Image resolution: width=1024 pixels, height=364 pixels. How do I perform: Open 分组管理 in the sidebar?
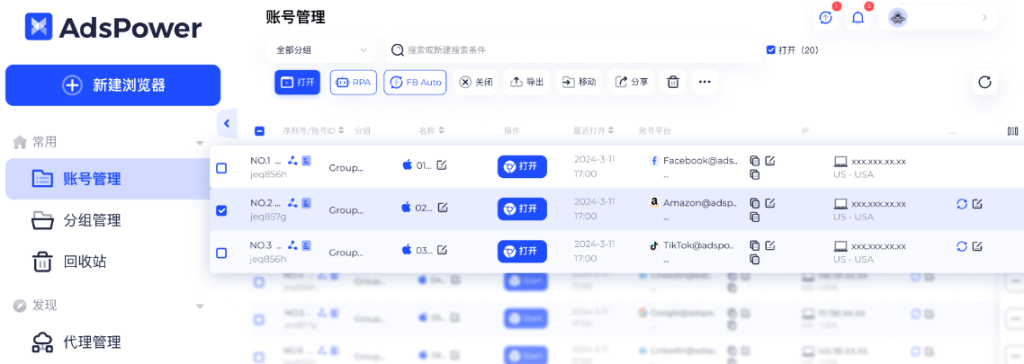coord(76,220)
